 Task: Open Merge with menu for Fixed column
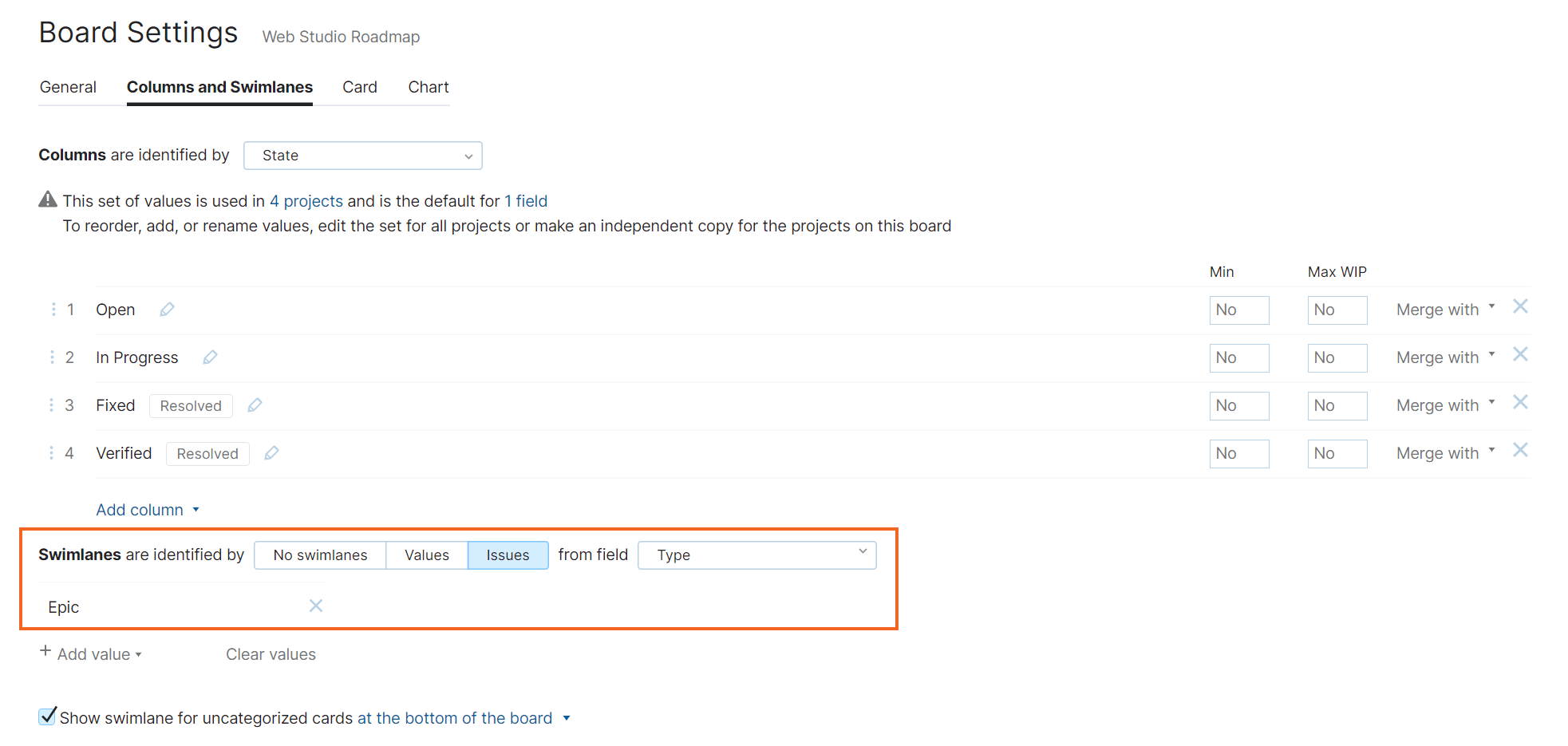(x=1444, y=405)
